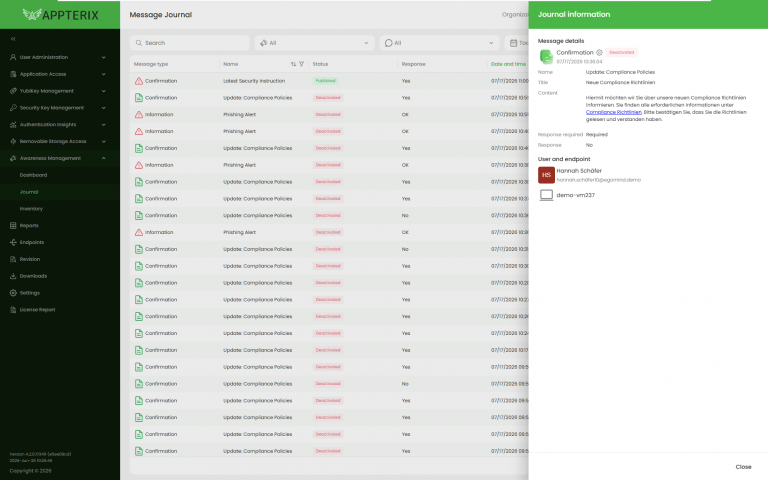Expand Authentication Insights with its chevron

(104, 124)
